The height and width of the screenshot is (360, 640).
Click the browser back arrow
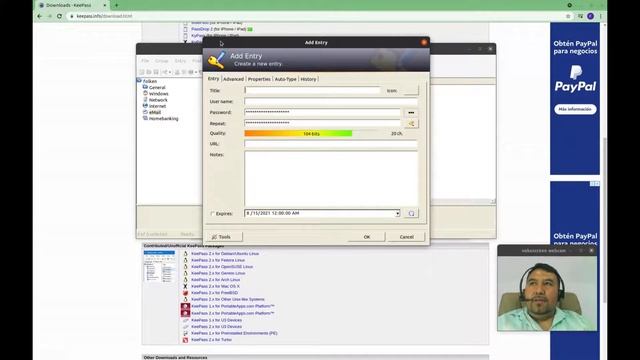tap(40, 16)
